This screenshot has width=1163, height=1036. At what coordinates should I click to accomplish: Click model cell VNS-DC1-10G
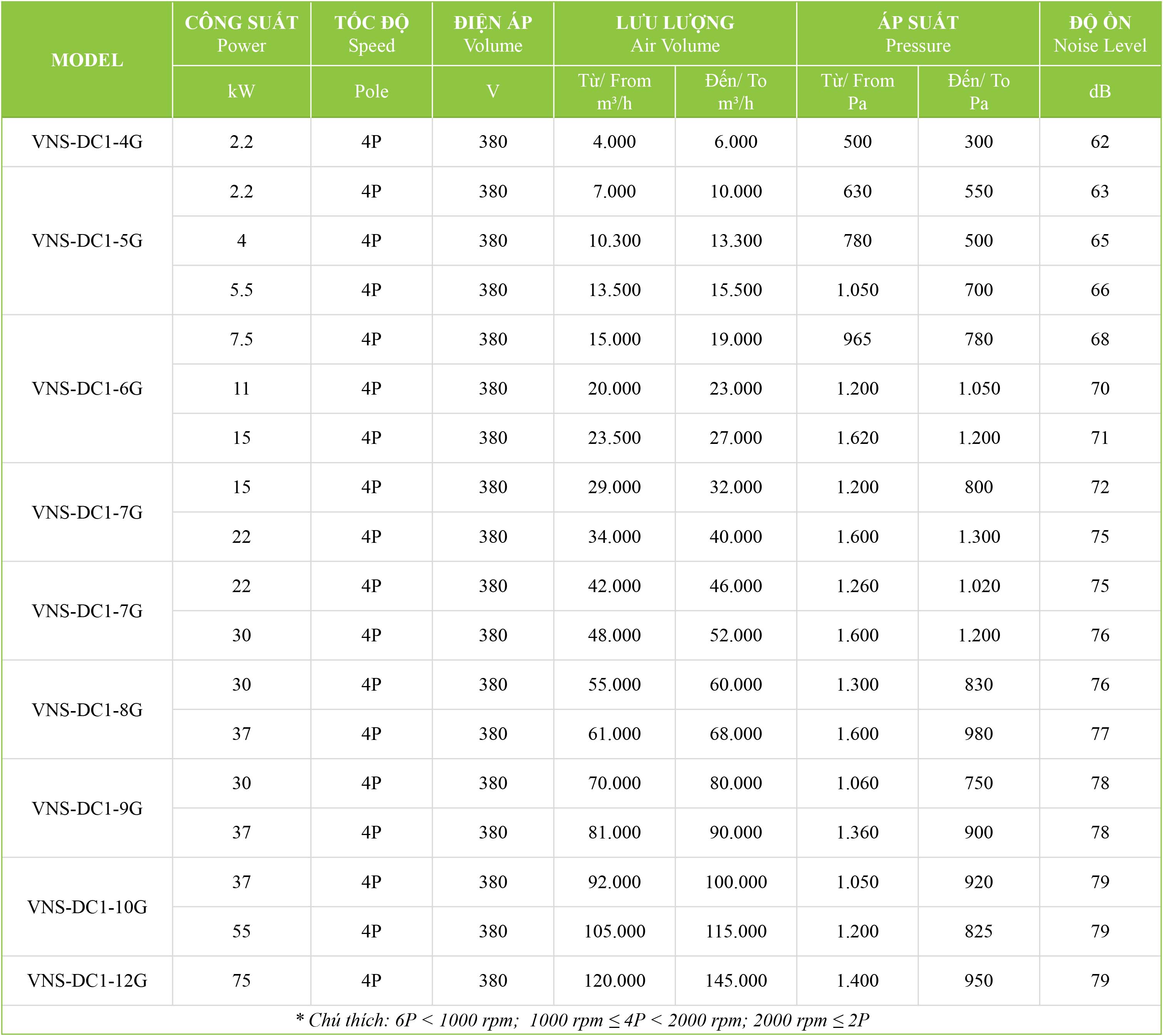click(x=87, y=907)
